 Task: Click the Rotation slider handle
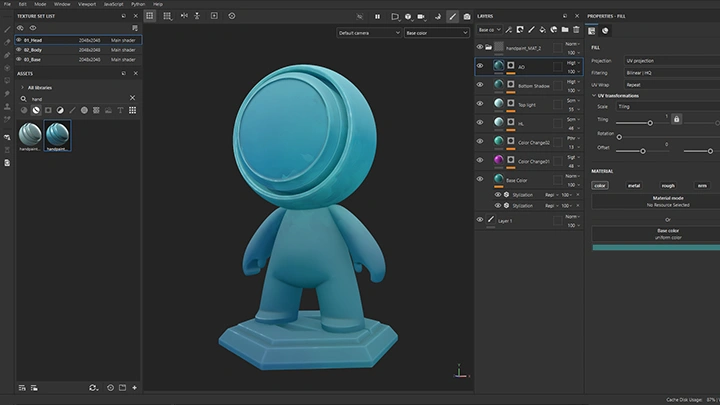pos(619,135)
